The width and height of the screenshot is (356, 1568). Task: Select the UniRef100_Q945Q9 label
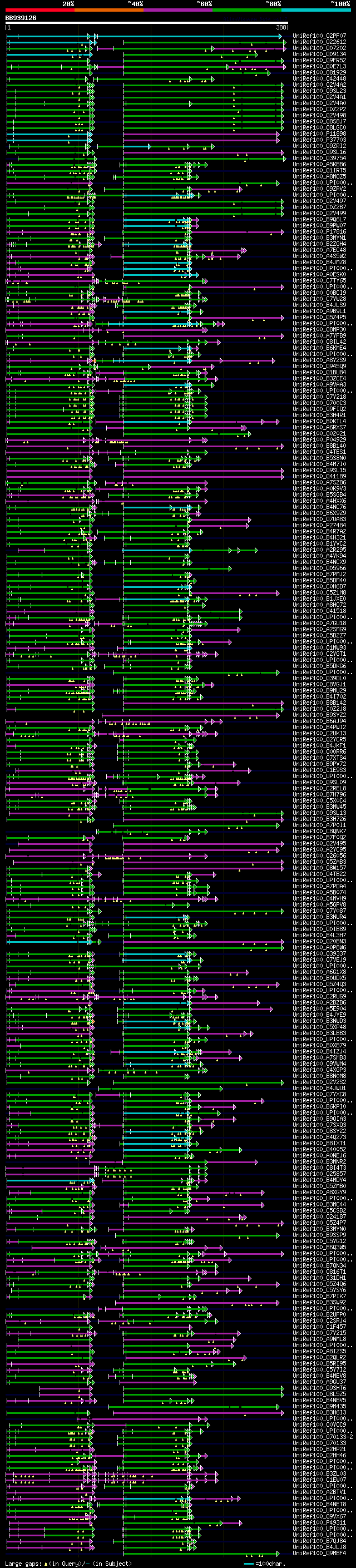click(x=319, y=367)
